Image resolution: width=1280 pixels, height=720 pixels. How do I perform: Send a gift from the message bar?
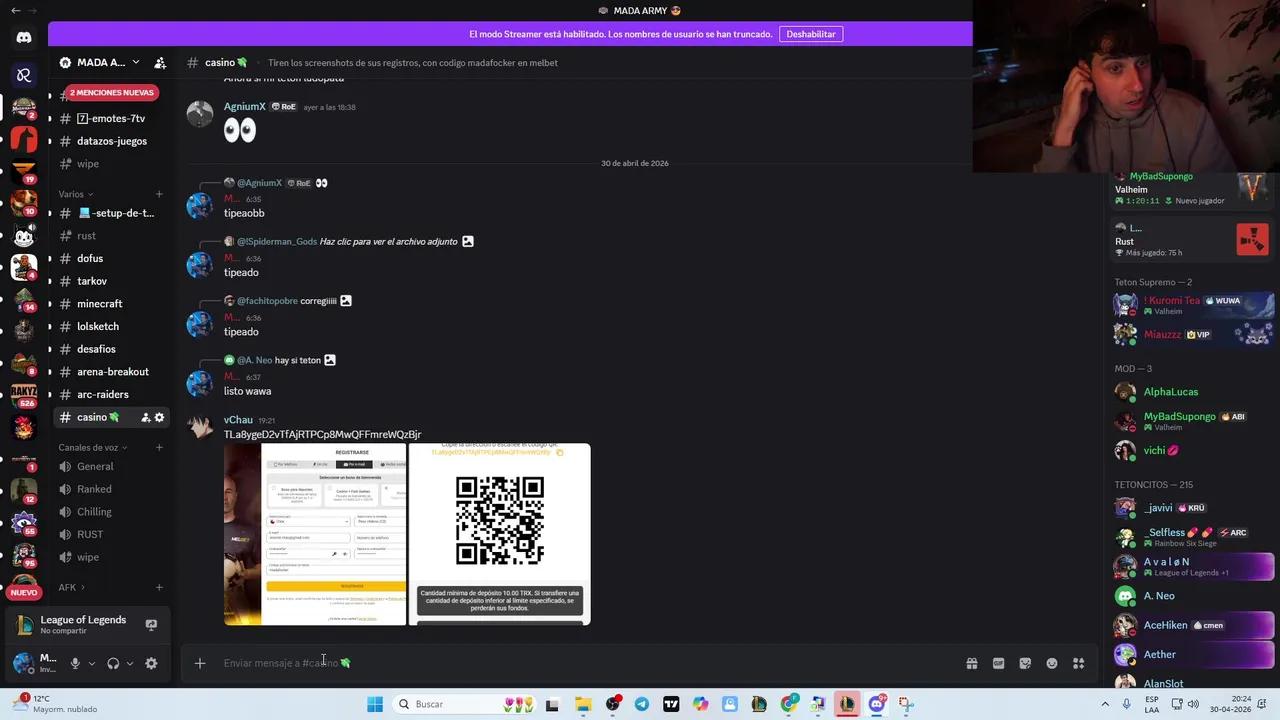971,663
